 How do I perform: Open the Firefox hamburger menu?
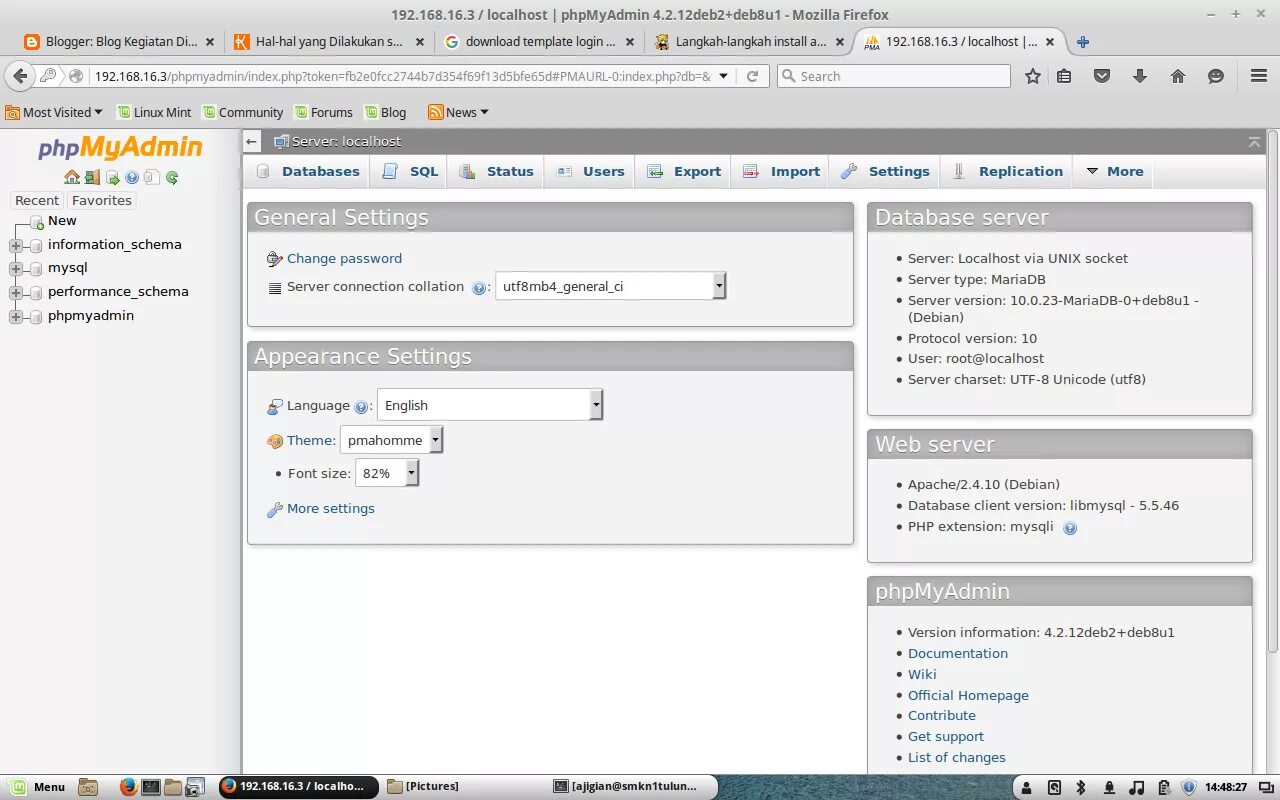[x=1259, y=76]
